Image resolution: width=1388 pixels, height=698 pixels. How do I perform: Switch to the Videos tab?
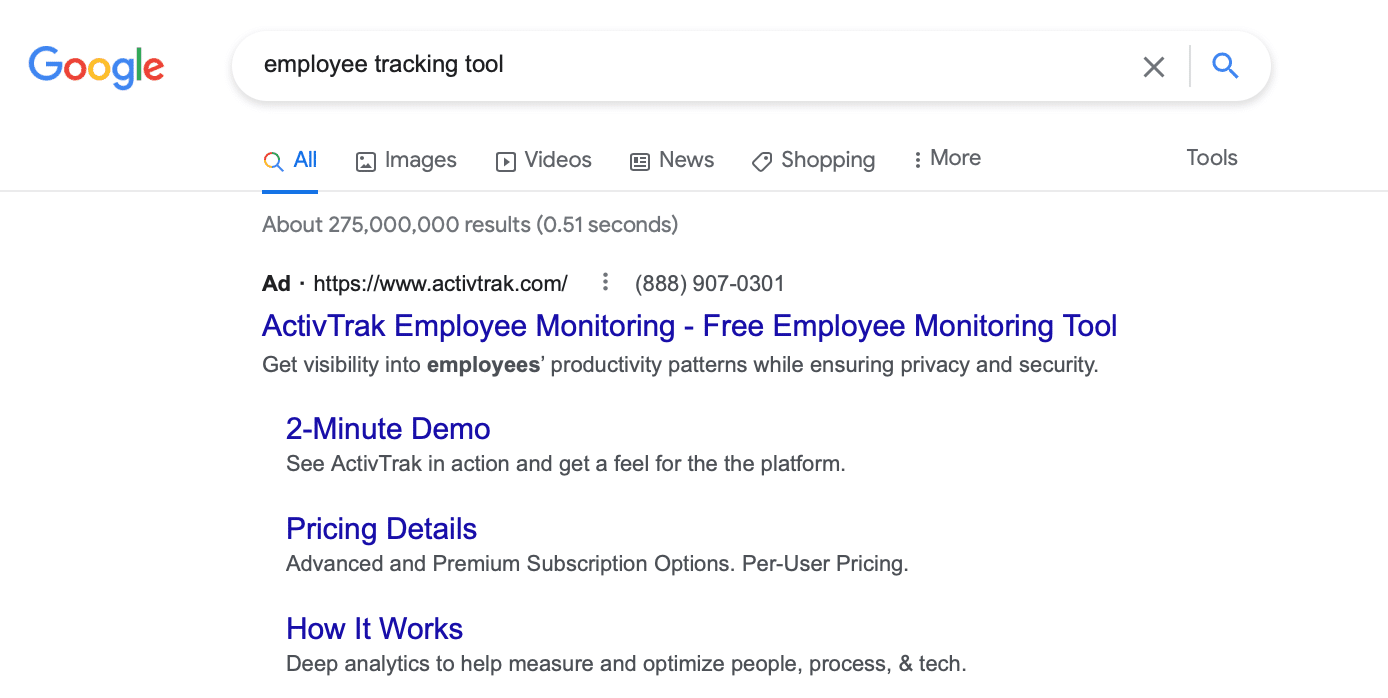click(x=544, y=160)
